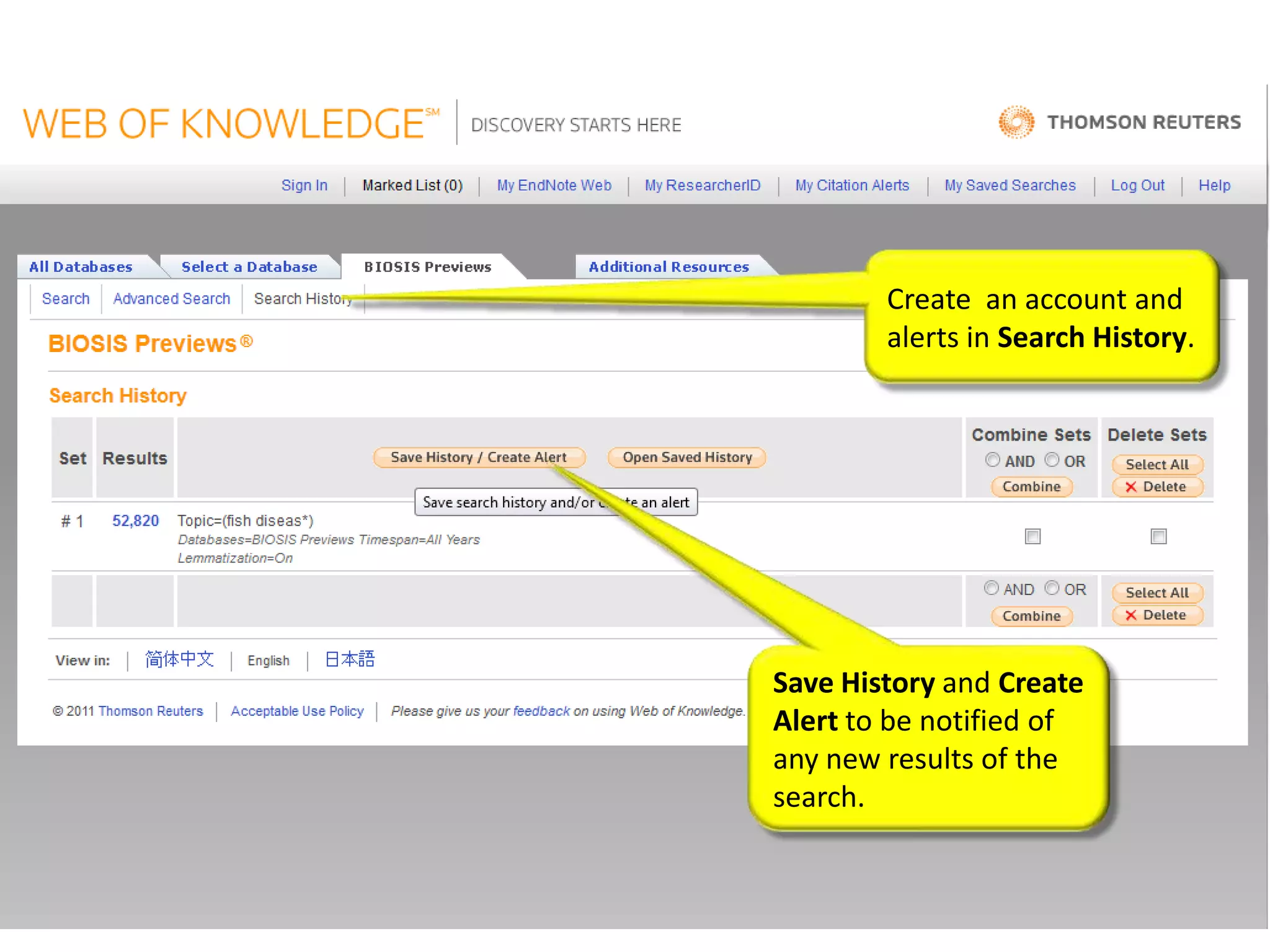Click the top Select All button
Viewport: 1270px width, 952px height.
pos(1157,464)
